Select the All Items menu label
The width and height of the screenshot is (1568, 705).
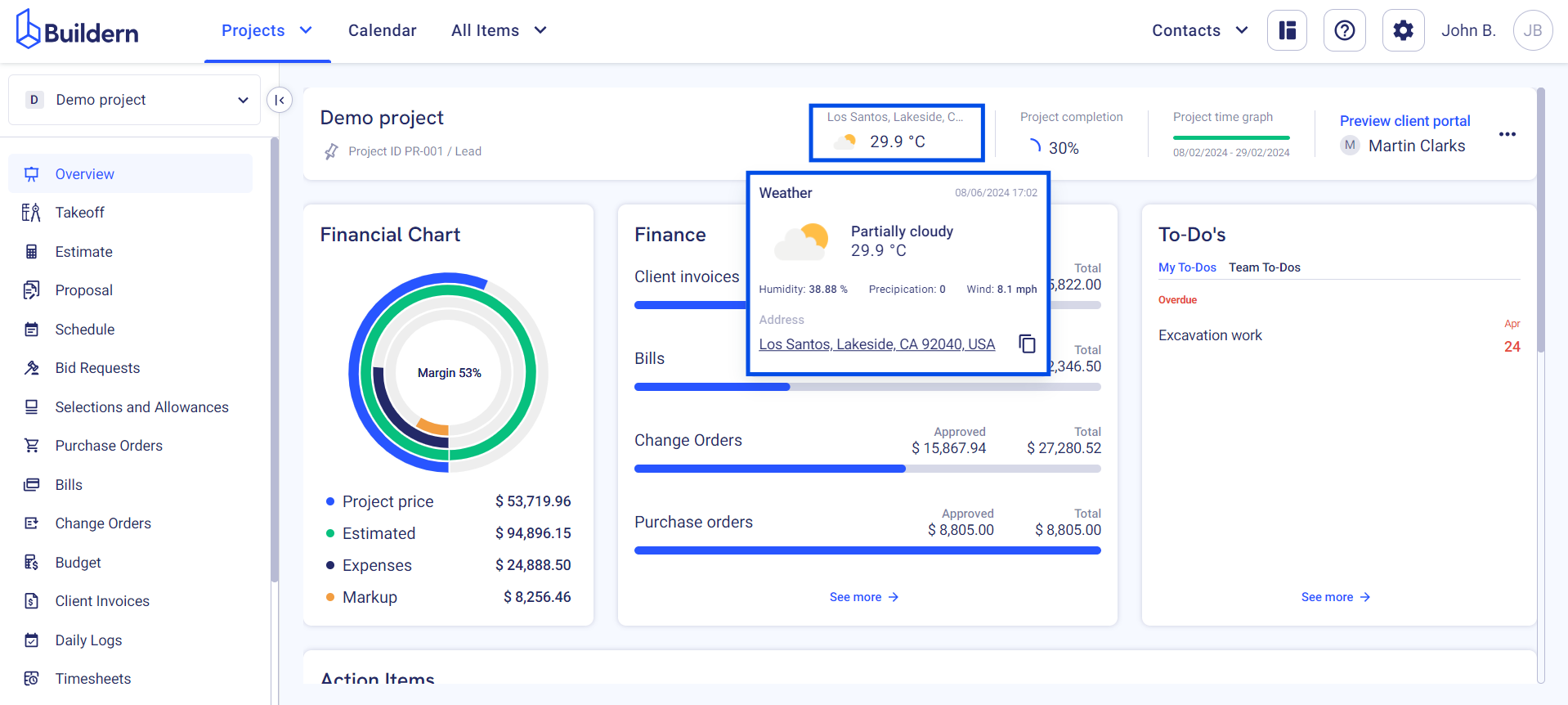click(486, 30)
